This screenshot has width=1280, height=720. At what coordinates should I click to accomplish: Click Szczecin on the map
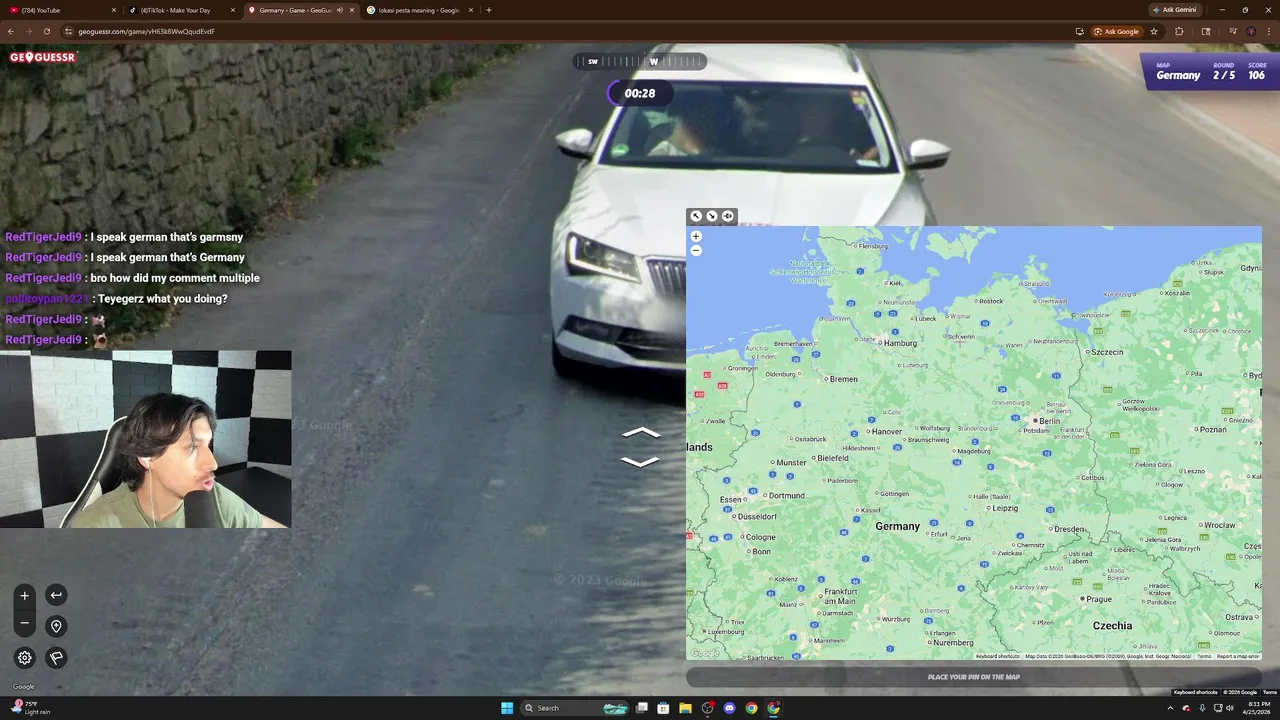coord(1104,352)
